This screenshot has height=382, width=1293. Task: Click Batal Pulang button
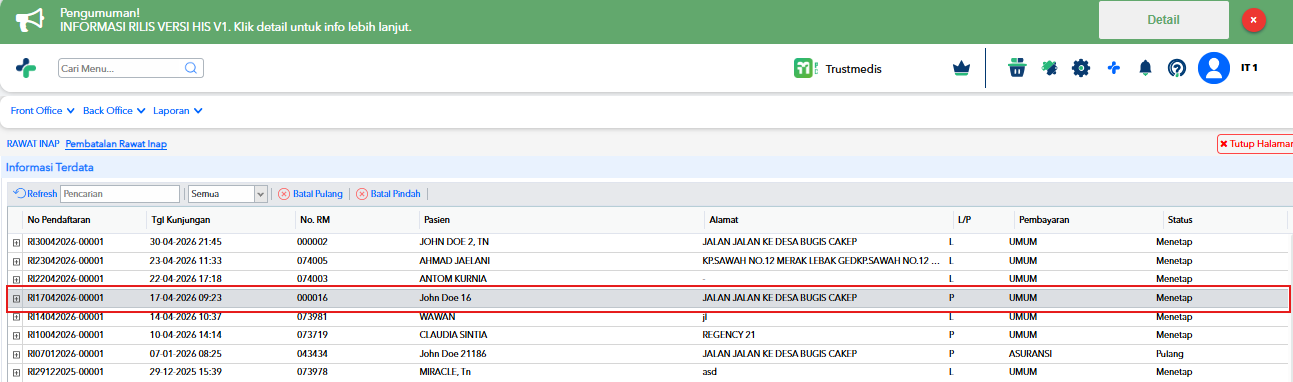pos(310,194)
